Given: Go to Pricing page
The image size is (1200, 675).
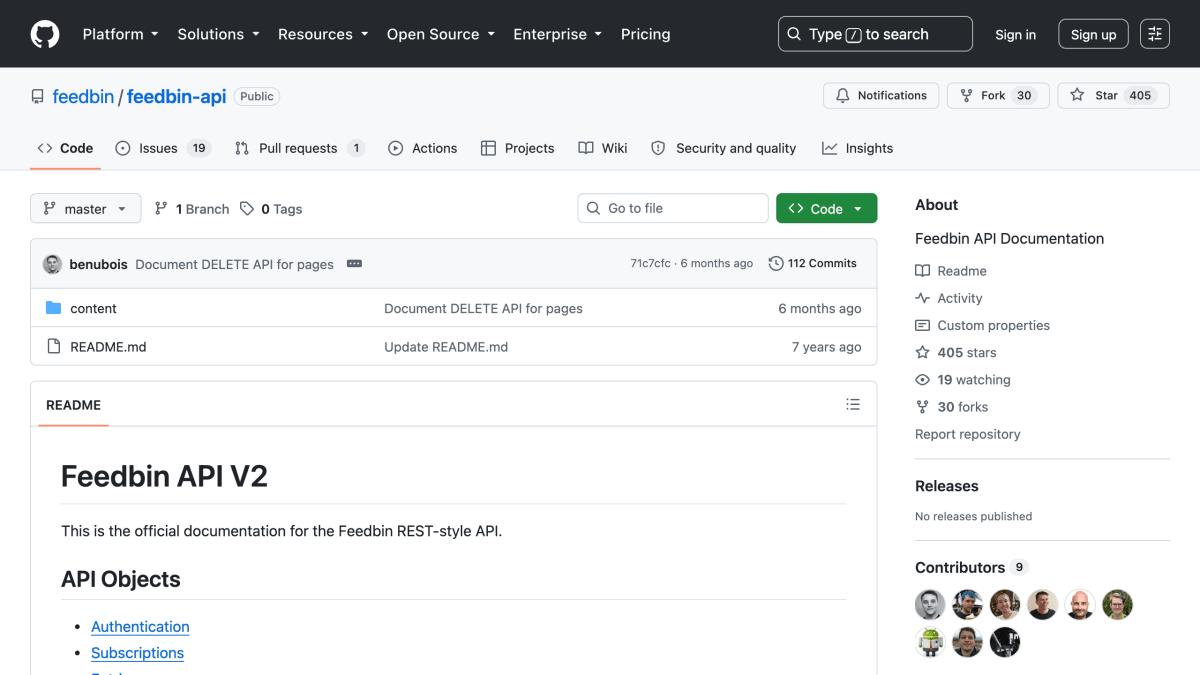Looking at the screenshot, I should pos(645,34).
